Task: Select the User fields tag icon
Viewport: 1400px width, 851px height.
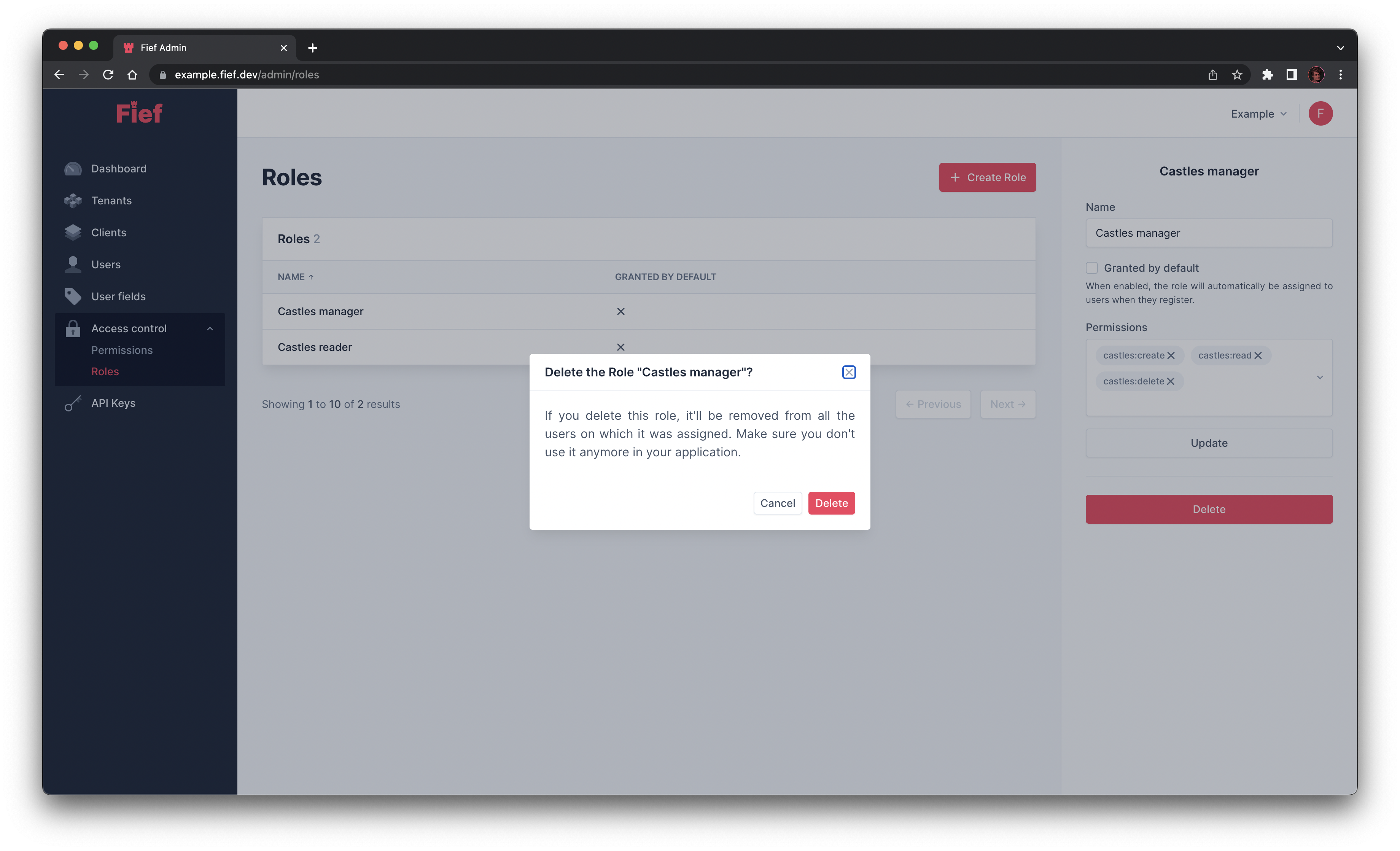Action: pos(73,296)
